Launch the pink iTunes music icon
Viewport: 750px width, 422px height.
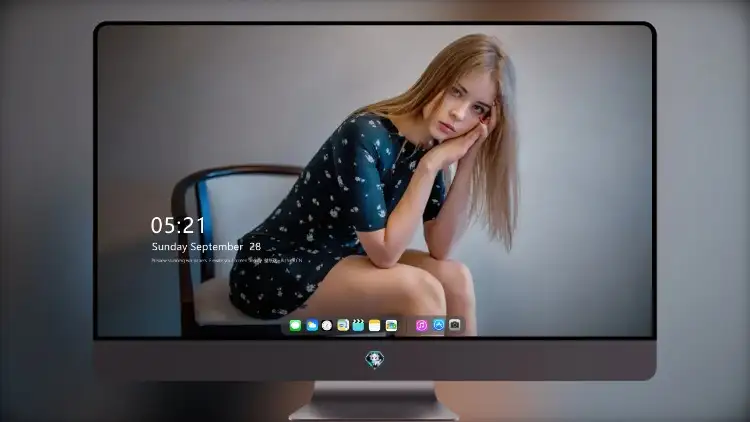(x=421, y=326)
